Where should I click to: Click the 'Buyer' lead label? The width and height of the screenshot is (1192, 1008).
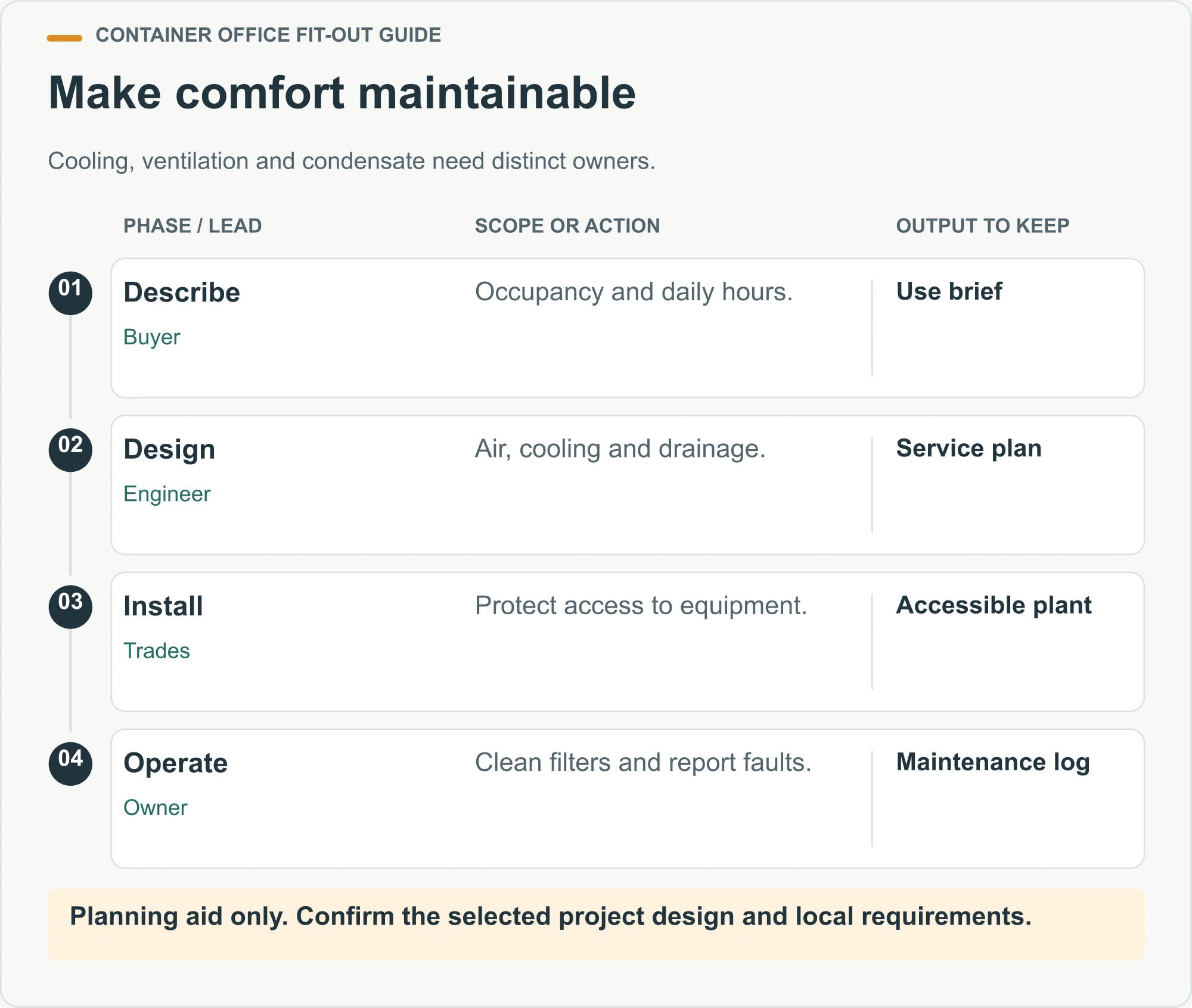[x=152, y=337]
